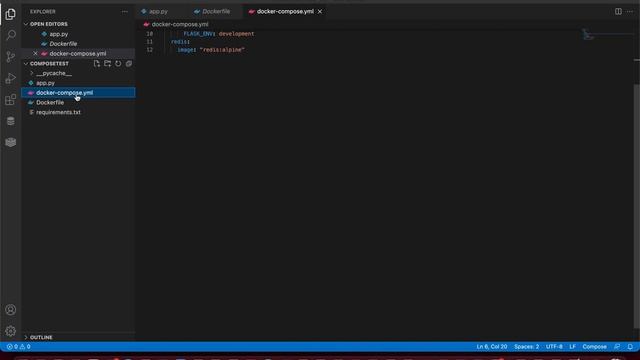Click line number 11 in the gutter

(x=149, y=42)
